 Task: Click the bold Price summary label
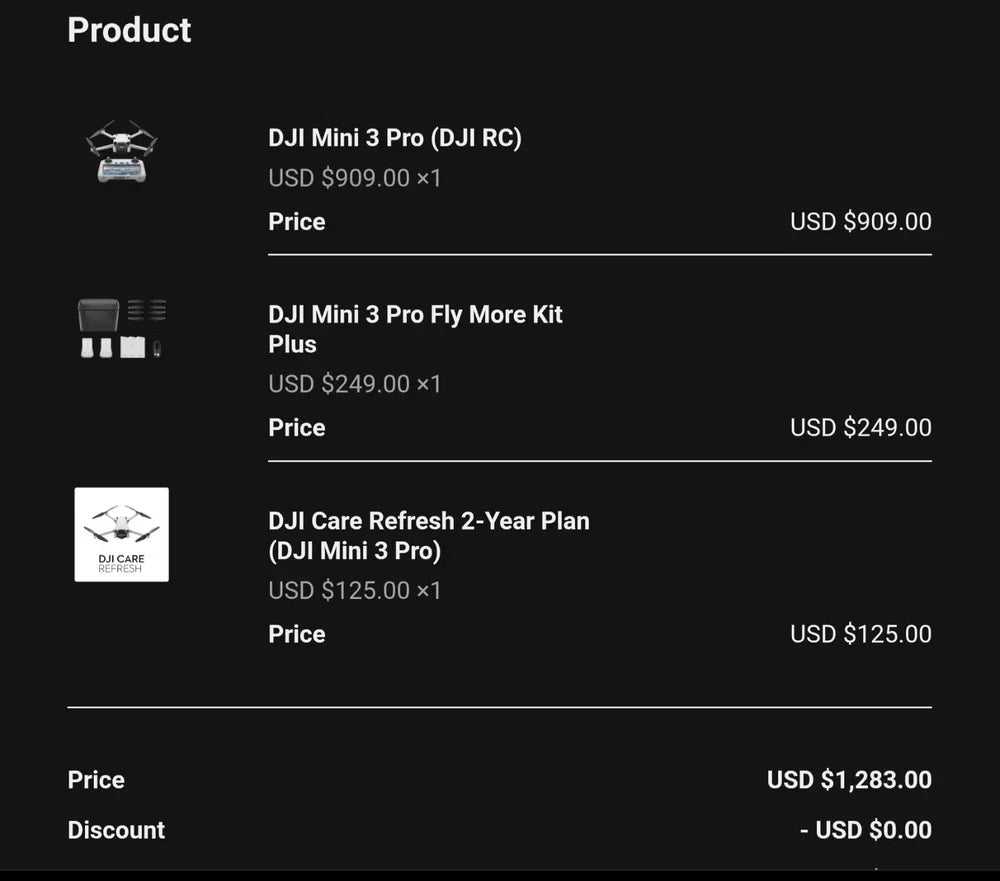[96, 780]
